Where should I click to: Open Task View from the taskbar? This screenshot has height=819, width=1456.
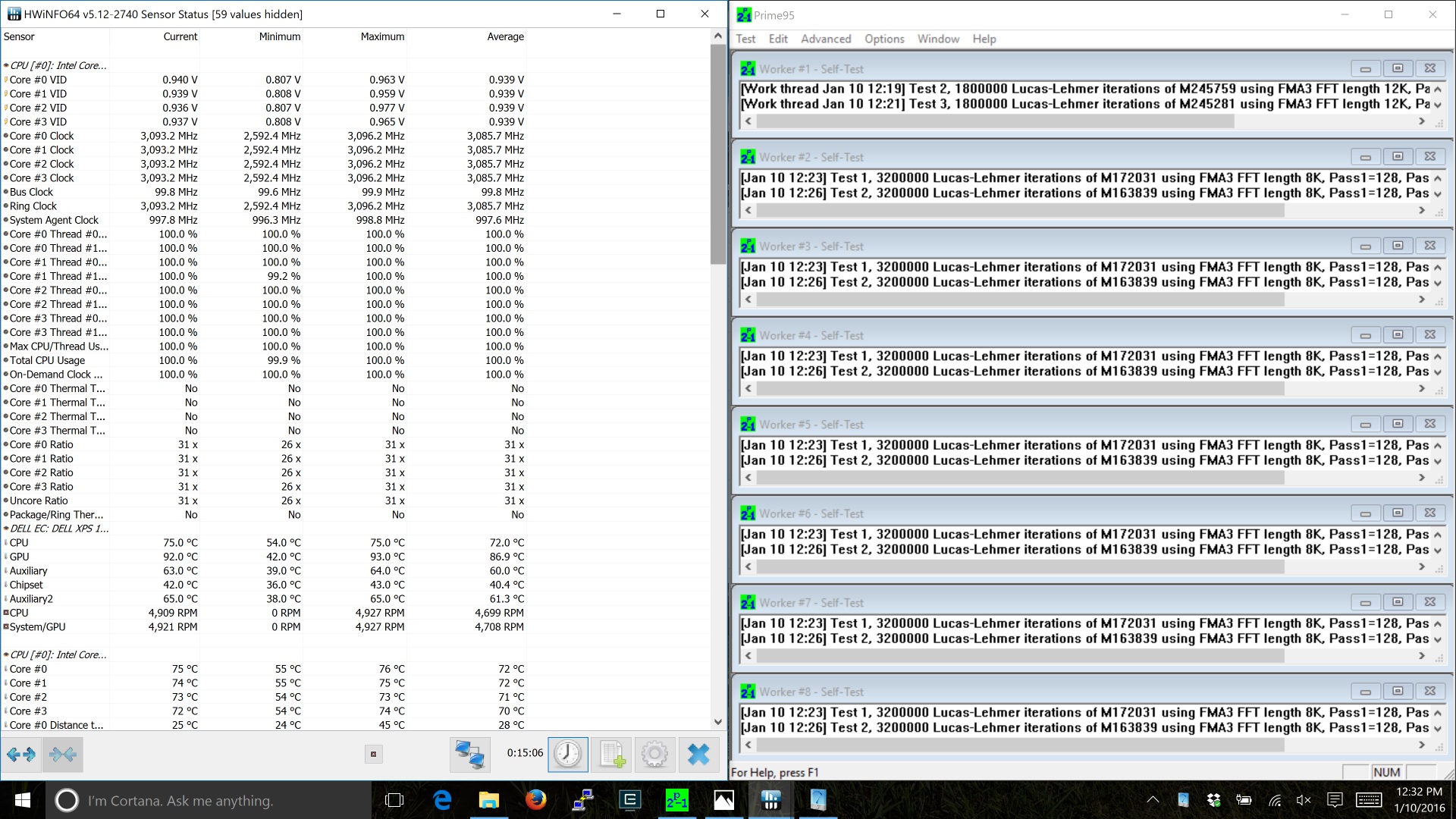394,800
